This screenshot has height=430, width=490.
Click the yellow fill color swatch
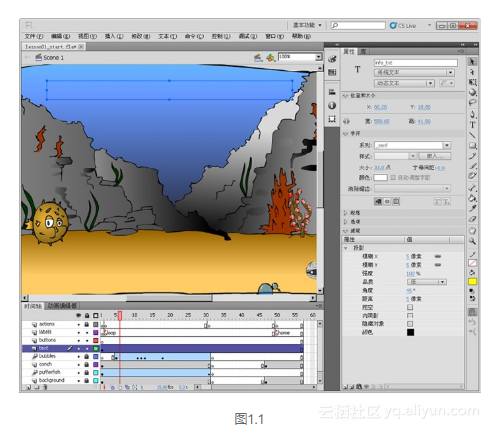tap(472, 282)
